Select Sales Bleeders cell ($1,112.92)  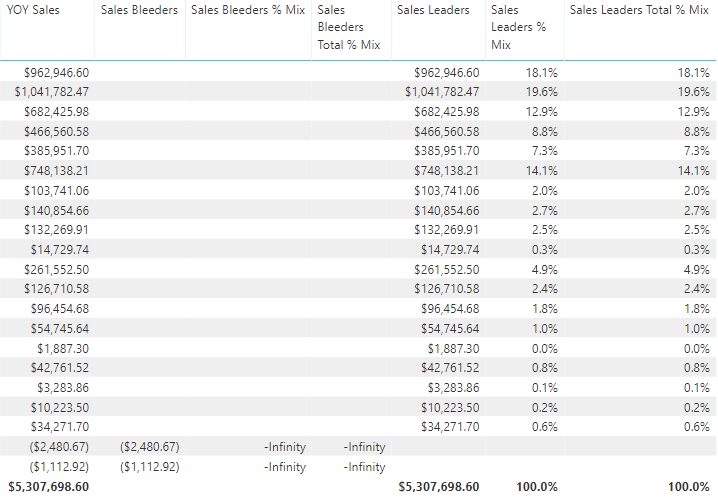coord(150,467)
